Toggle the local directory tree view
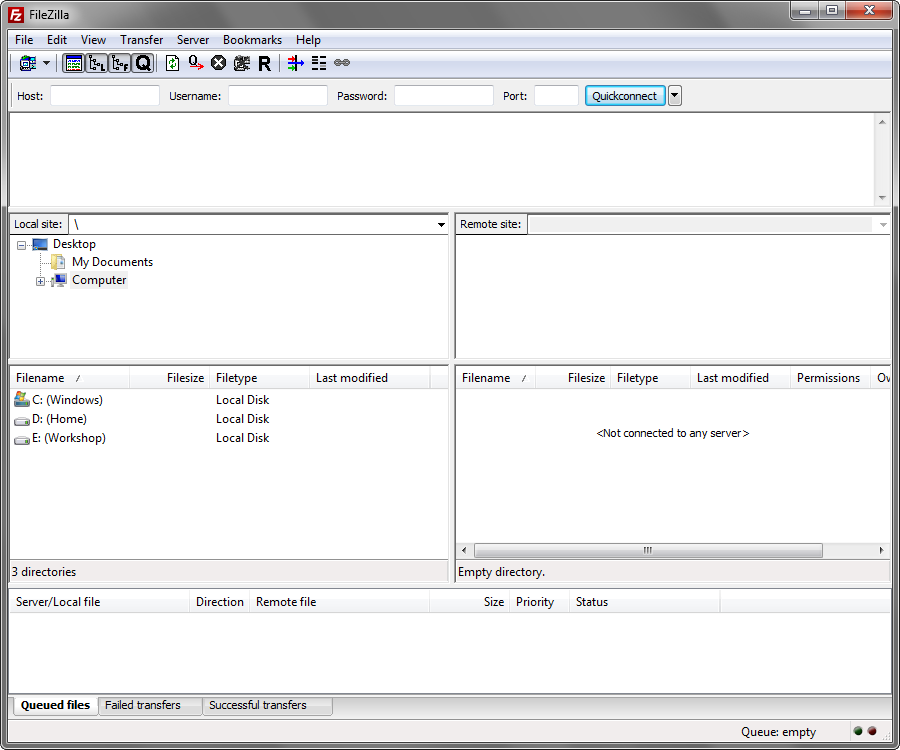 pyautogui.click(x=96, y=63)
